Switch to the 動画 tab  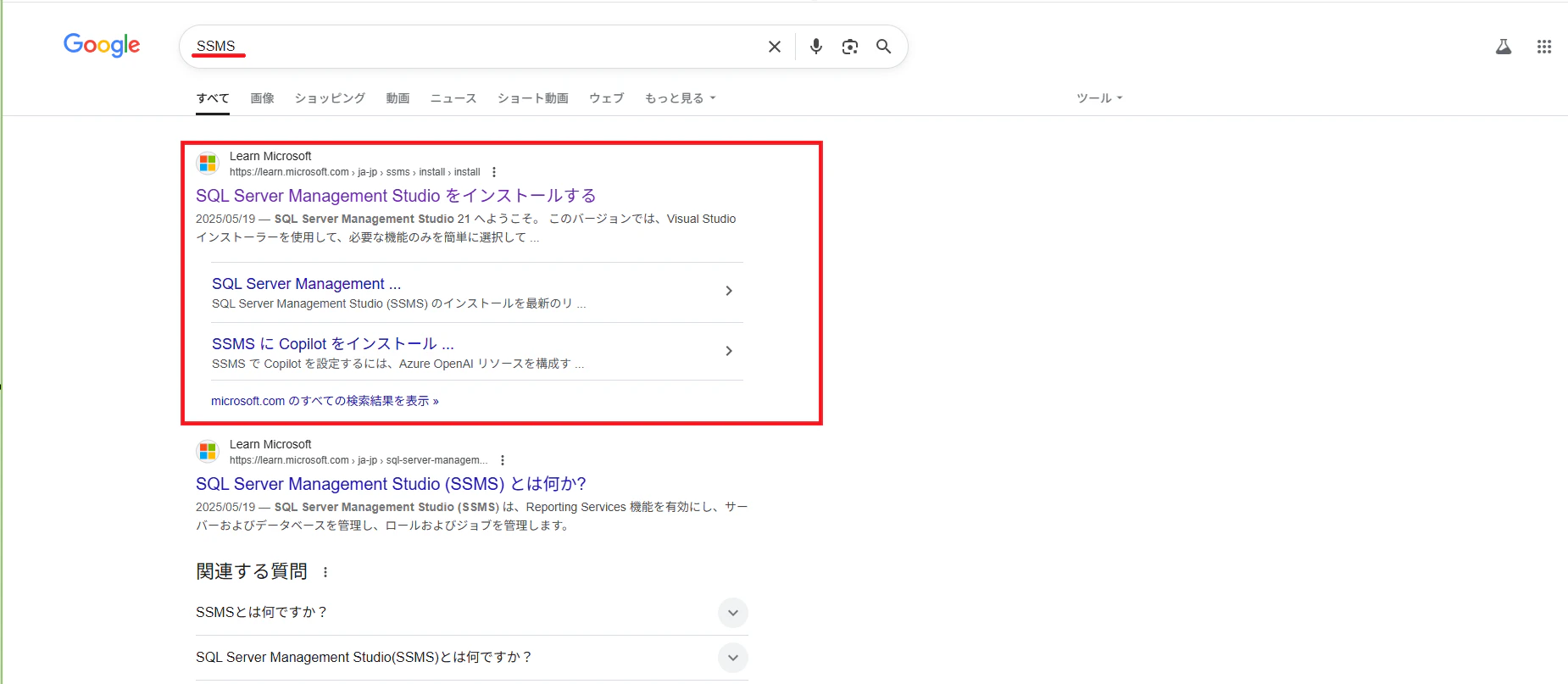398,98
